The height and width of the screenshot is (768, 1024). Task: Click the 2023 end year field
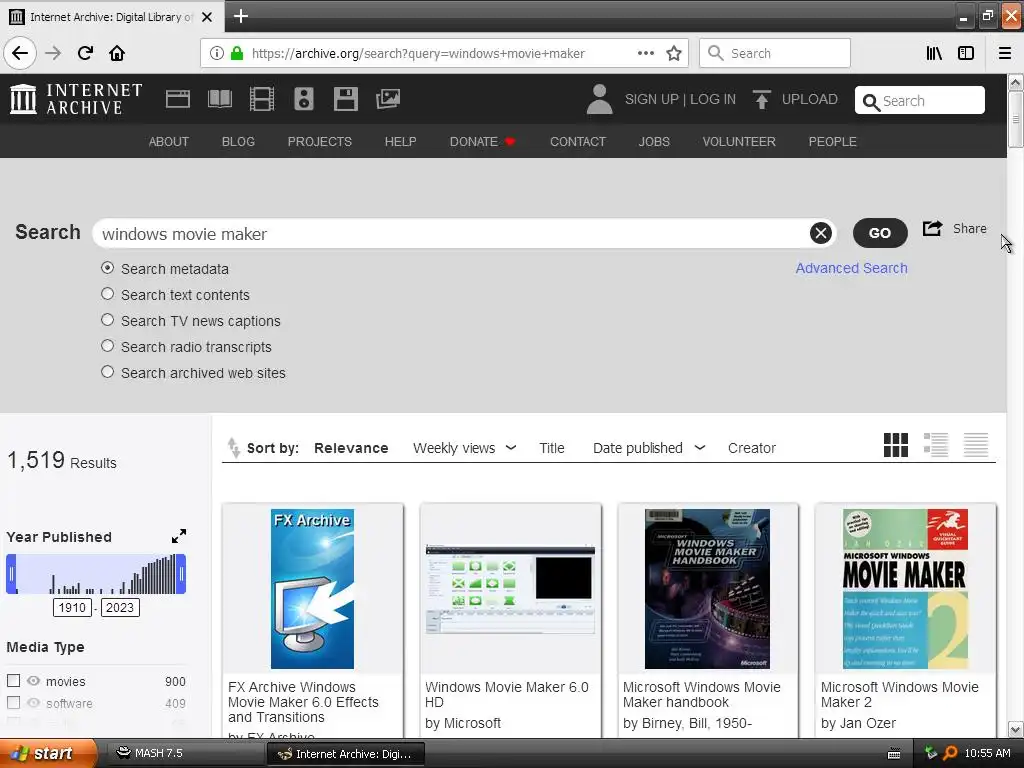click(120, 607)
